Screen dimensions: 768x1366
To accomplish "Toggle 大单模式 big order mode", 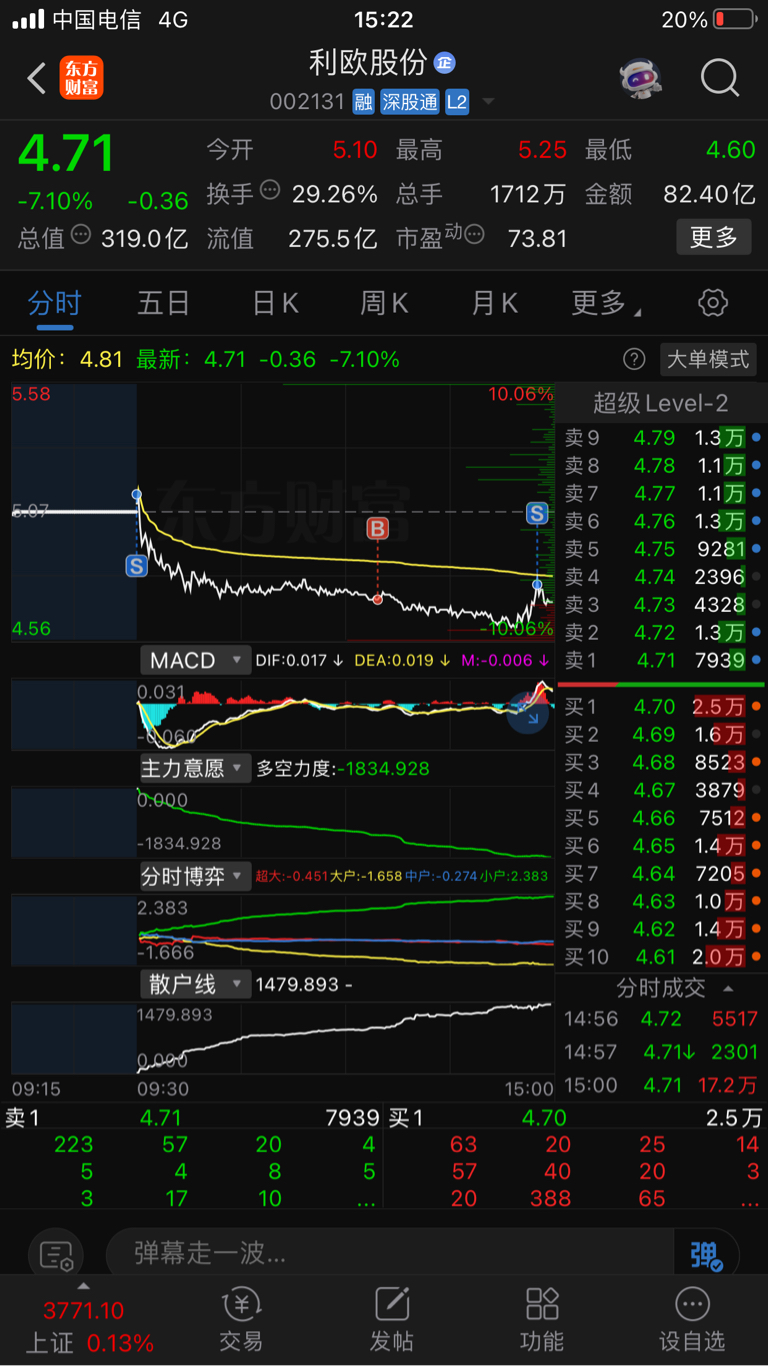I will click(708, 359).
